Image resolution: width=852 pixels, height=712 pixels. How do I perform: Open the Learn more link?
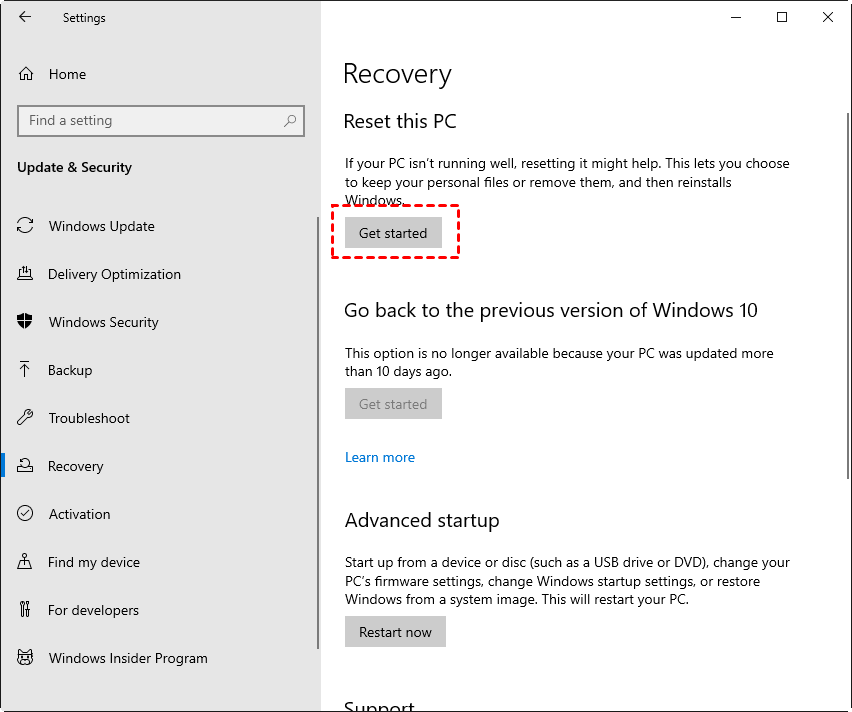[x=380, y=457]
